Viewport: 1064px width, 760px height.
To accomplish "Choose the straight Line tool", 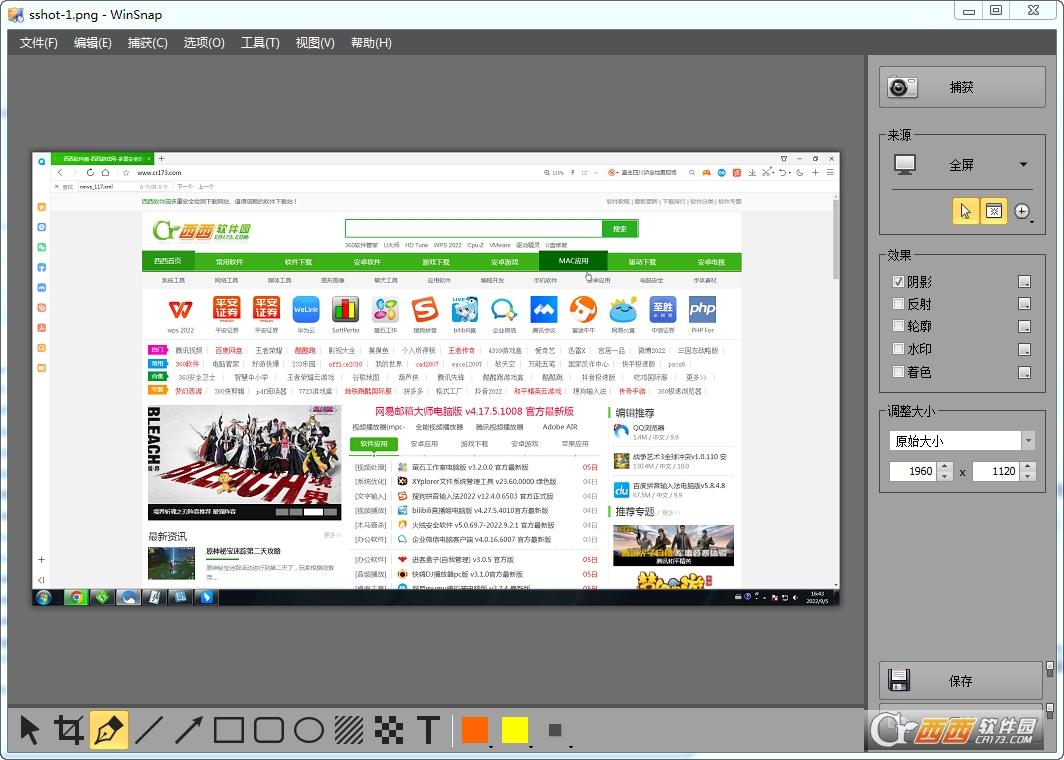I will (149, 730).
